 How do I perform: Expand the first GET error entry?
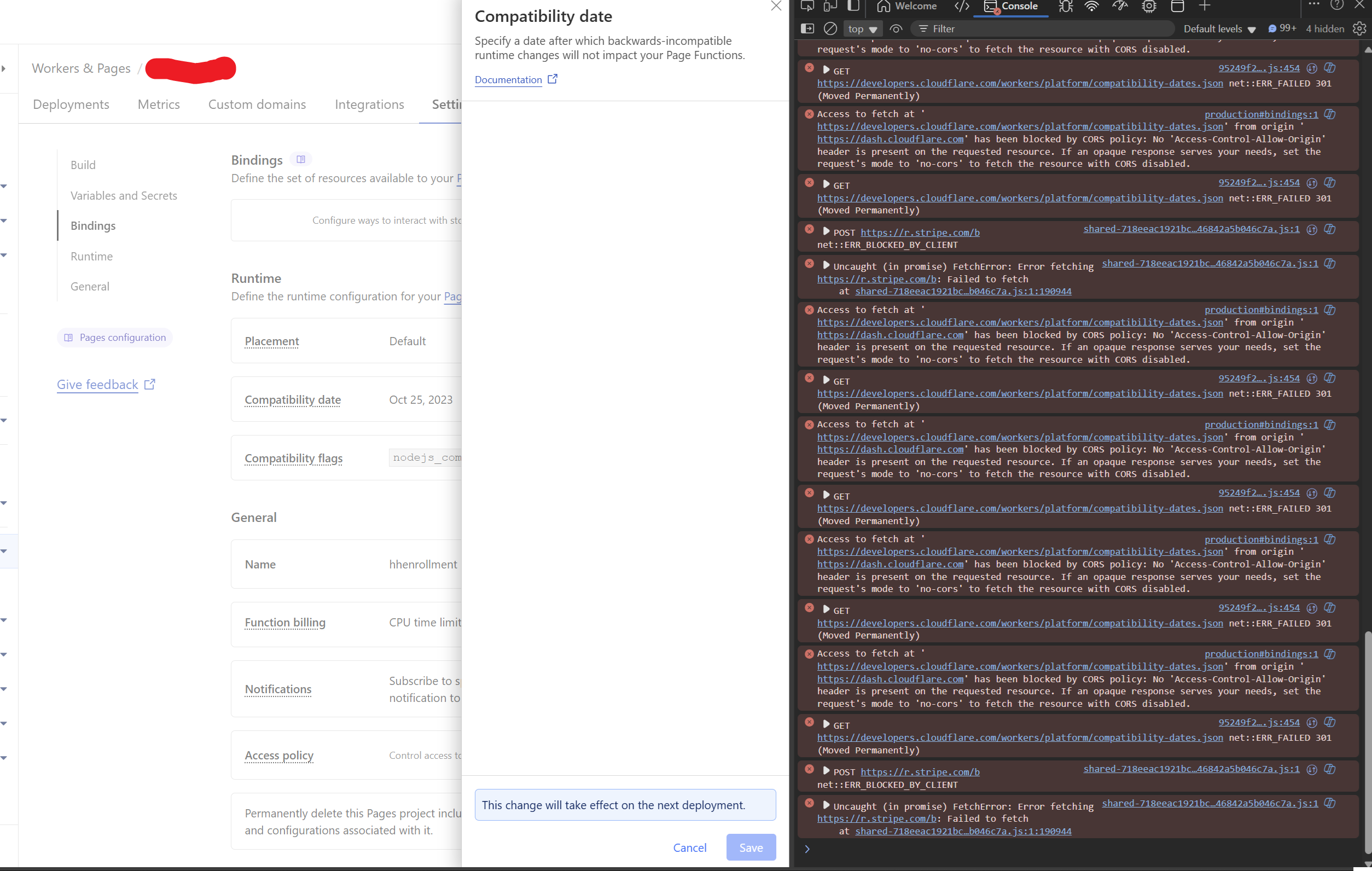tap(825, 69)
